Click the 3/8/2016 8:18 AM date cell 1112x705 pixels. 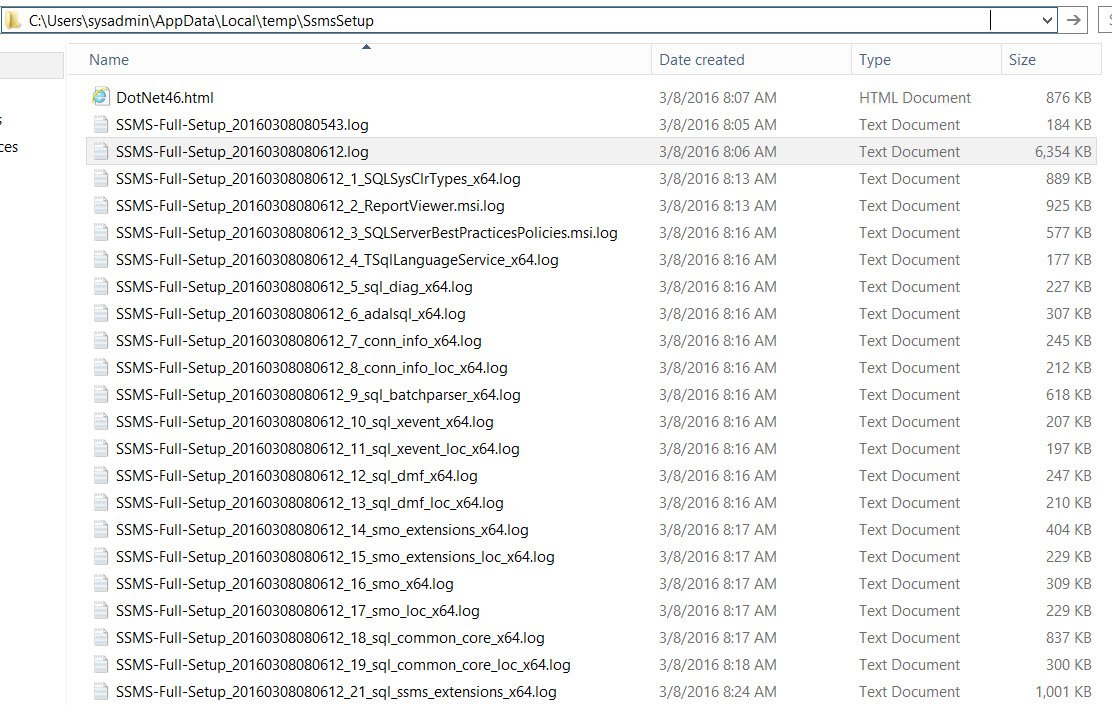[x=718, y=665]
